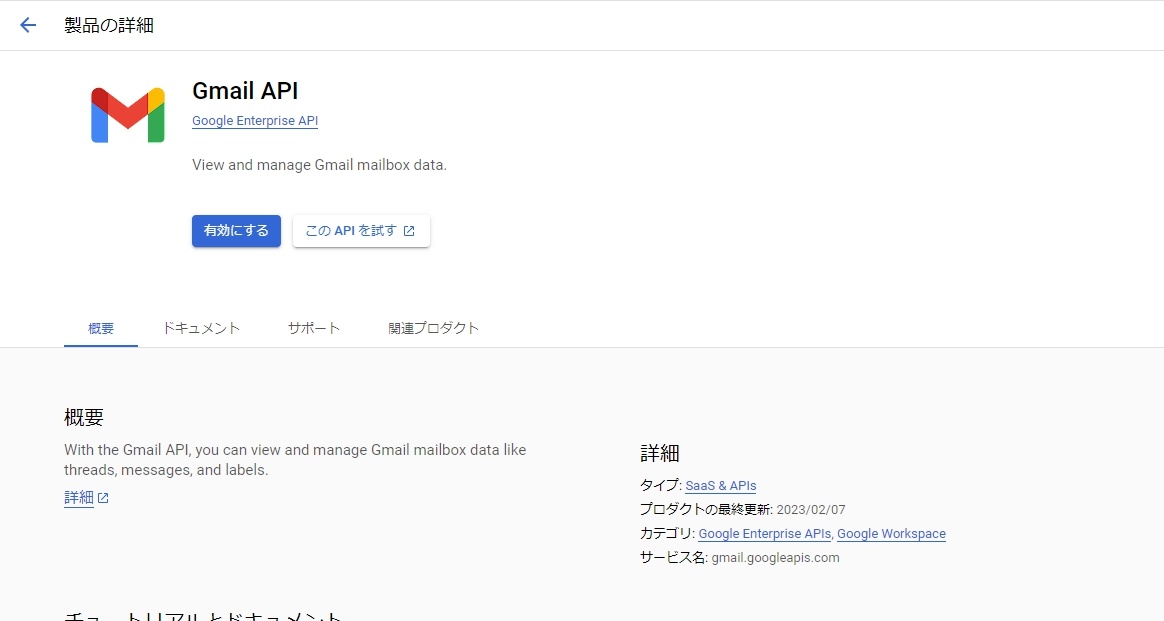Image resolution: width=1164 pixels, height=621 pixels.
Task: Click the 概要 section heading
Action: 84,417
